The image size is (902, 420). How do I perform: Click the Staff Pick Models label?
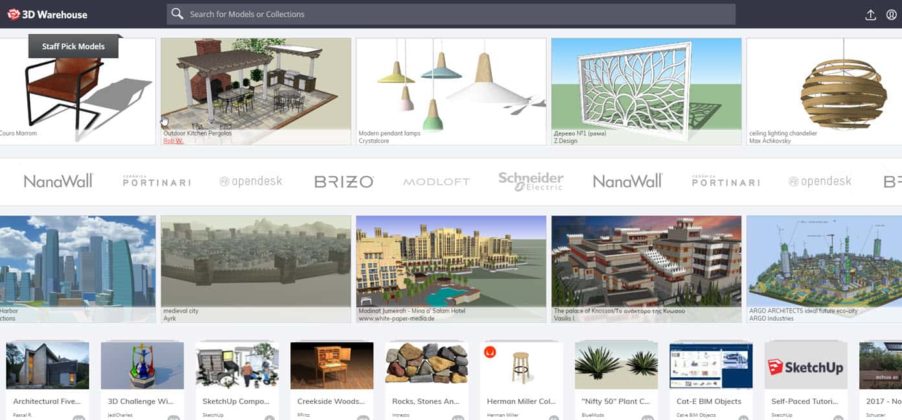[x=74, y=47]
